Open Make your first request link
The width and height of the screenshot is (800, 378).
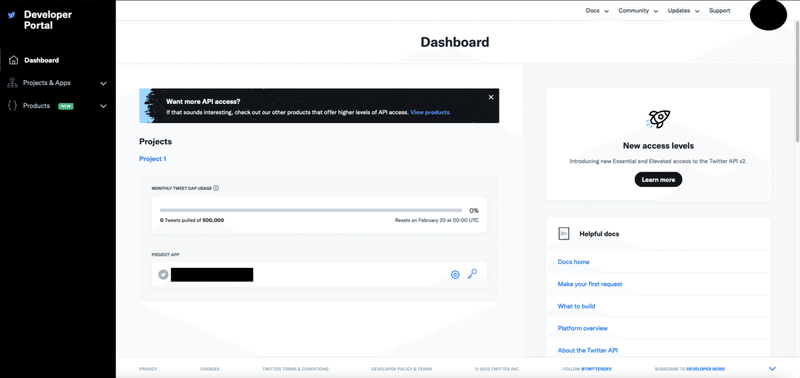click(x=590, y=284)
